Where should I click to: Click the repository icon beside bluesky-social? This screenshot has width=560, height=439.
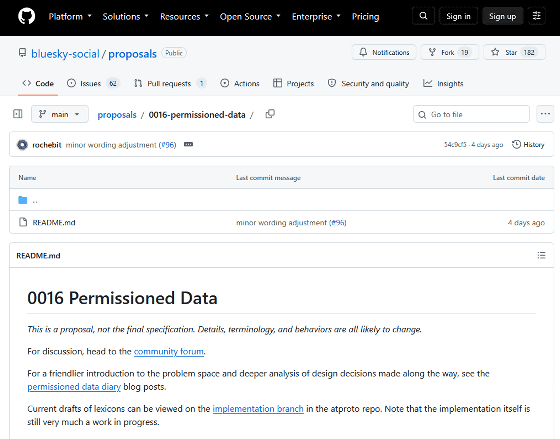[x=22, y=53]
